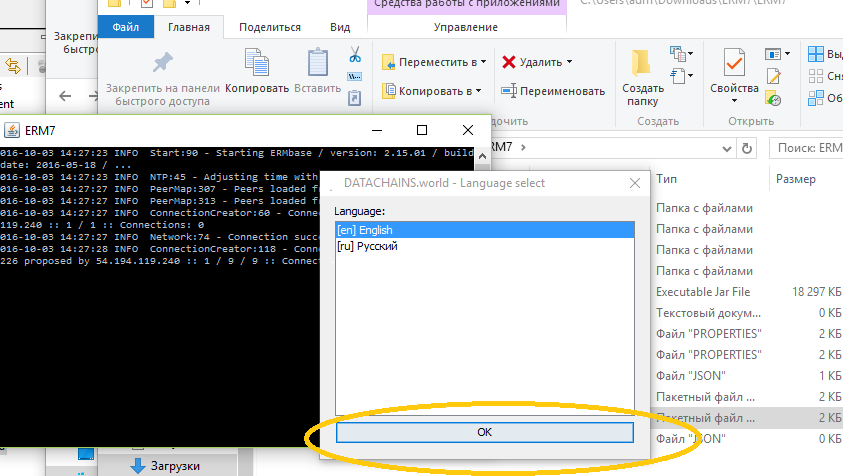Click the Поиск search field
Viewport: 843px width, 476px height.
point(806,148)
